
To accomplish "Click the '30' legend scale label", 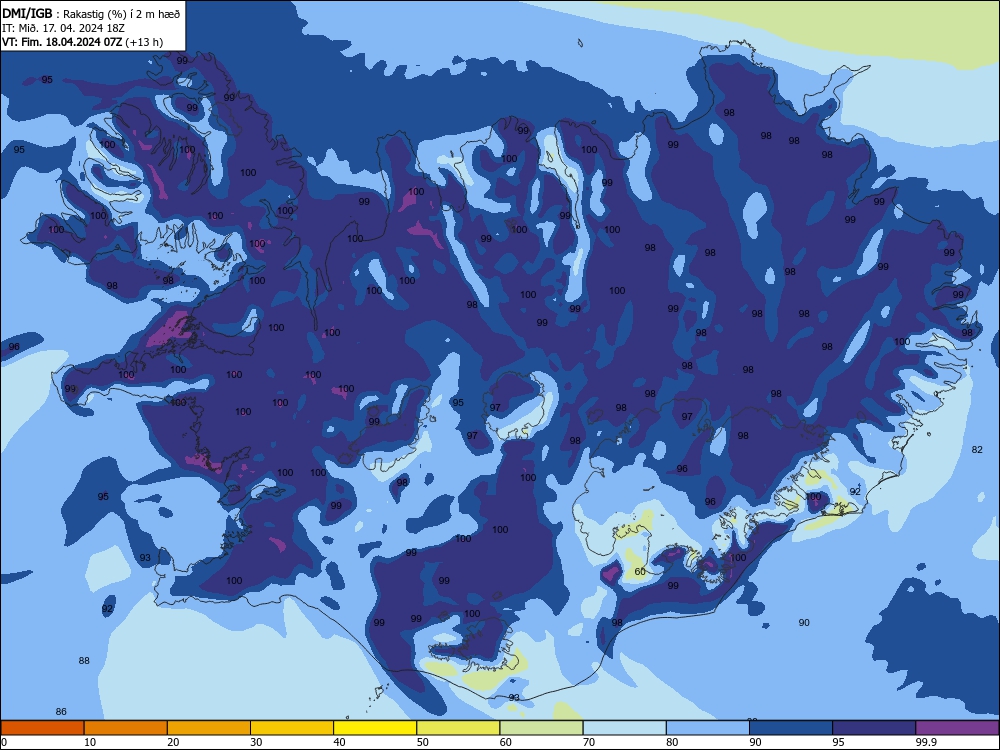I will [256, 742].
